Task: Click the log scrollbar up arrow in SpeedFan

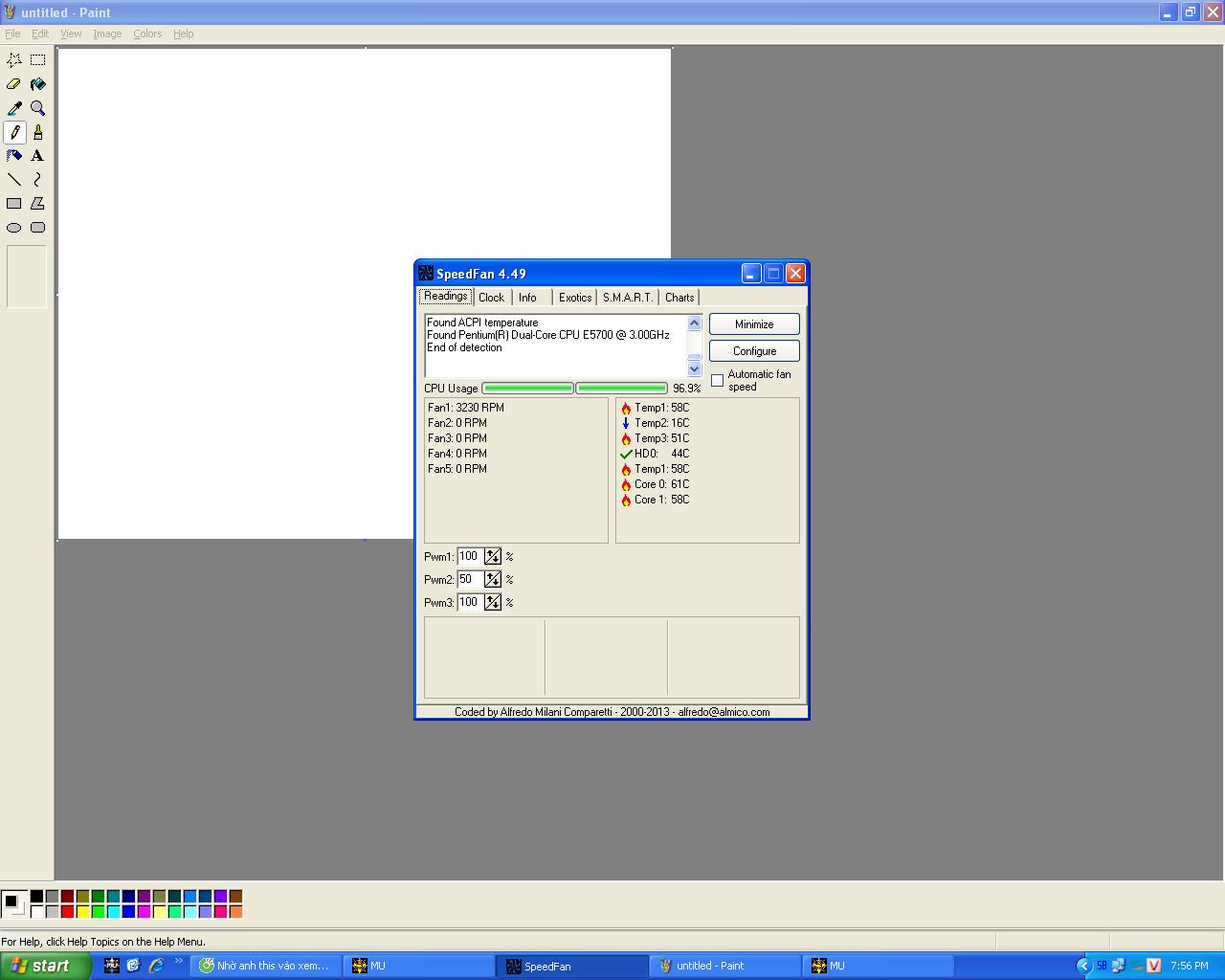Action: [695, 323]
